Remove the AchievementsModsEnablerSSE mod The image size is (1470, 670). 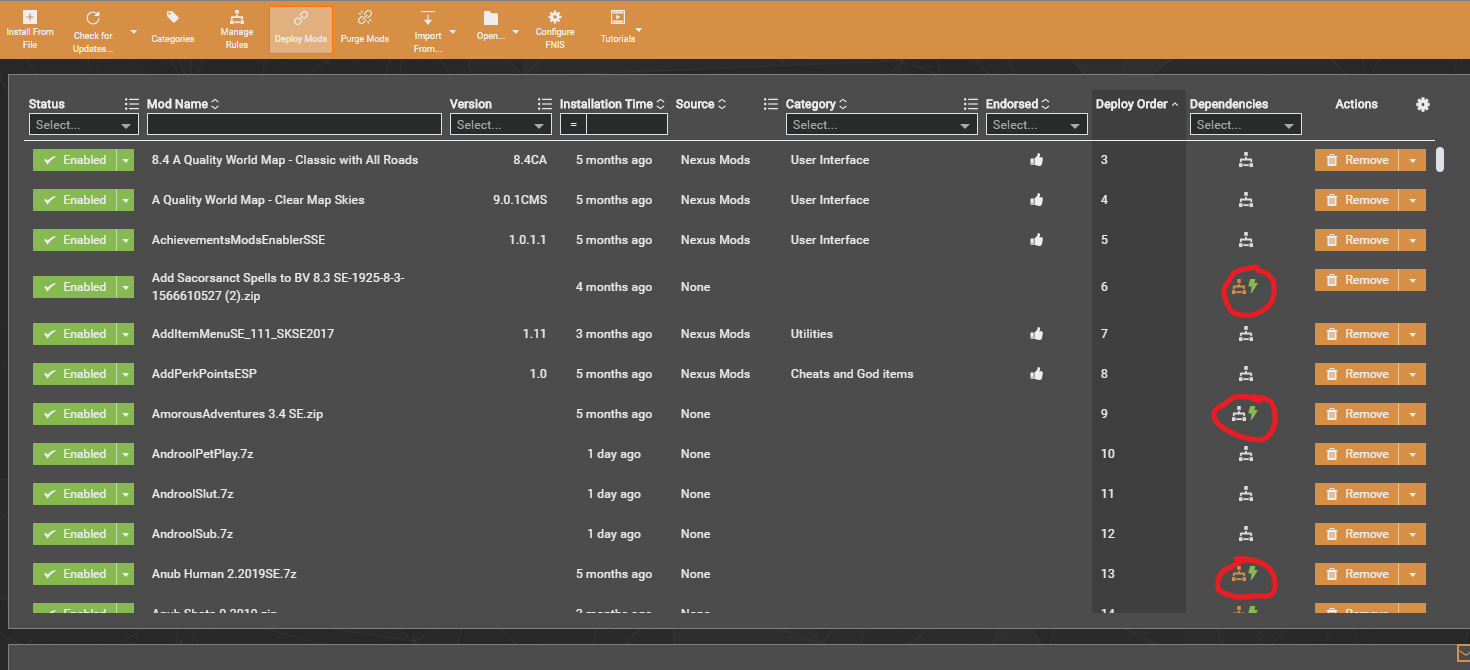coord(1357,240)
